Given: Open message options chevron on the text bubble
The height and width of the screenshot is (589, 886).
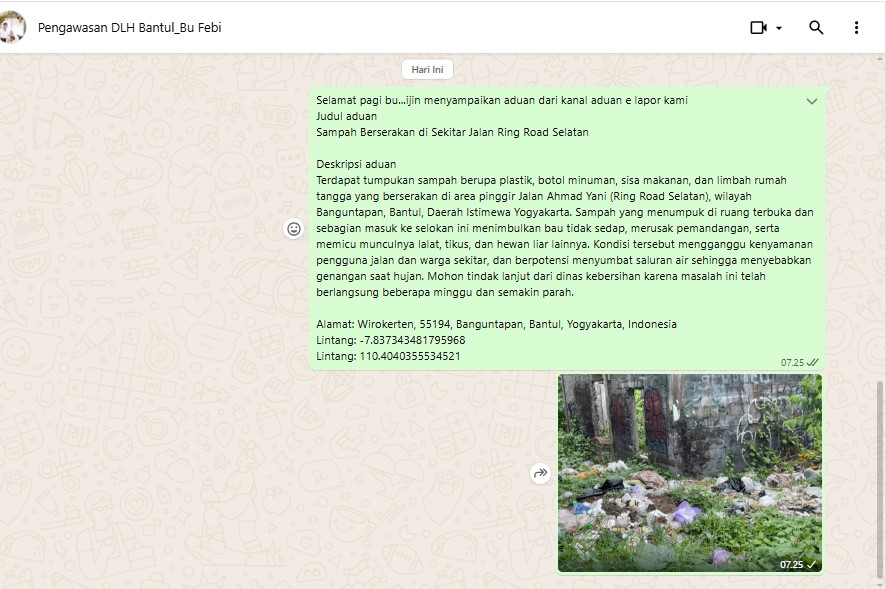Looking at the screenshot, I should coord(811,101).
